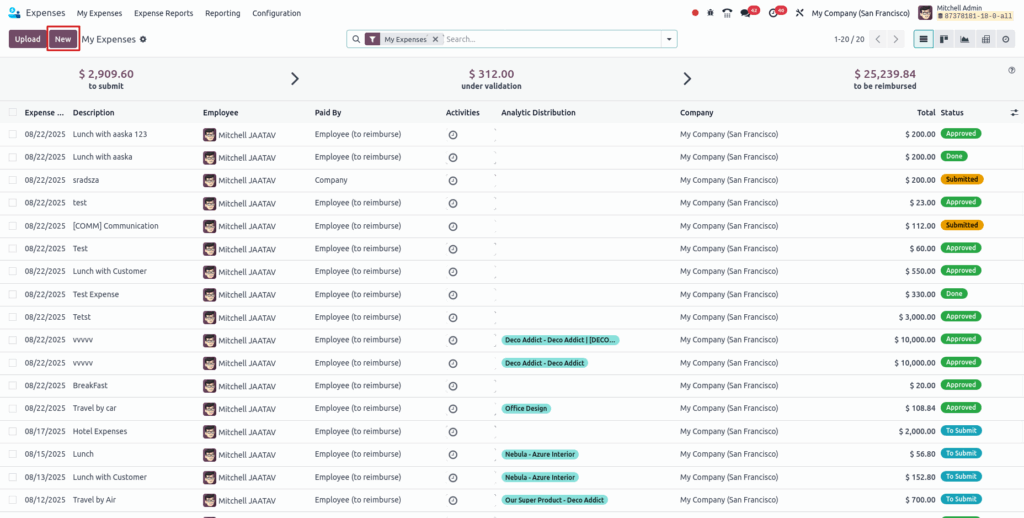The image size is (1024, 518).
Task: Open the debug bug icon menu
Action: [x=710, y=13]
